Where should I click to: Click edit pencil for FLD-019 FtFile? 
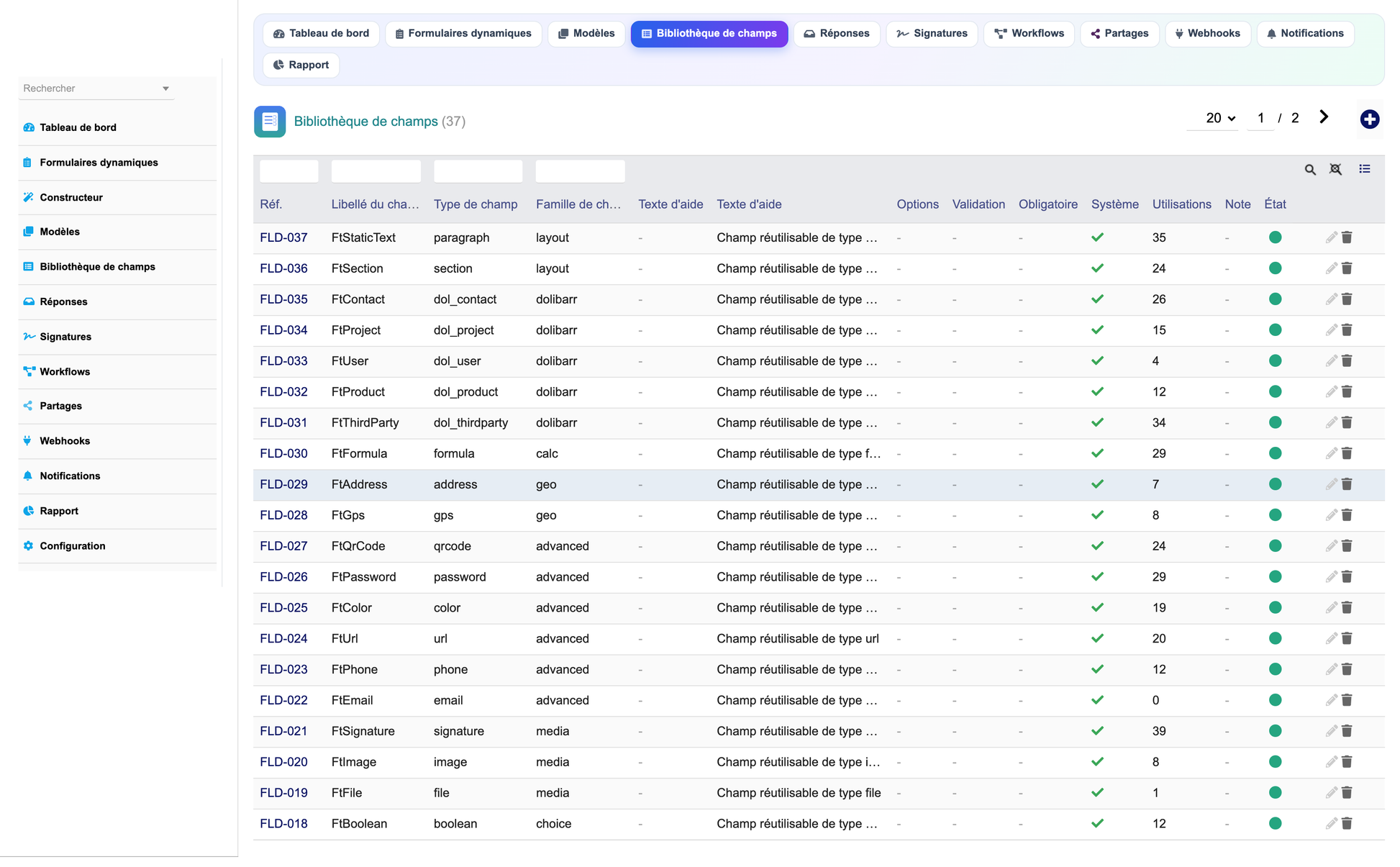(1331, 793)
